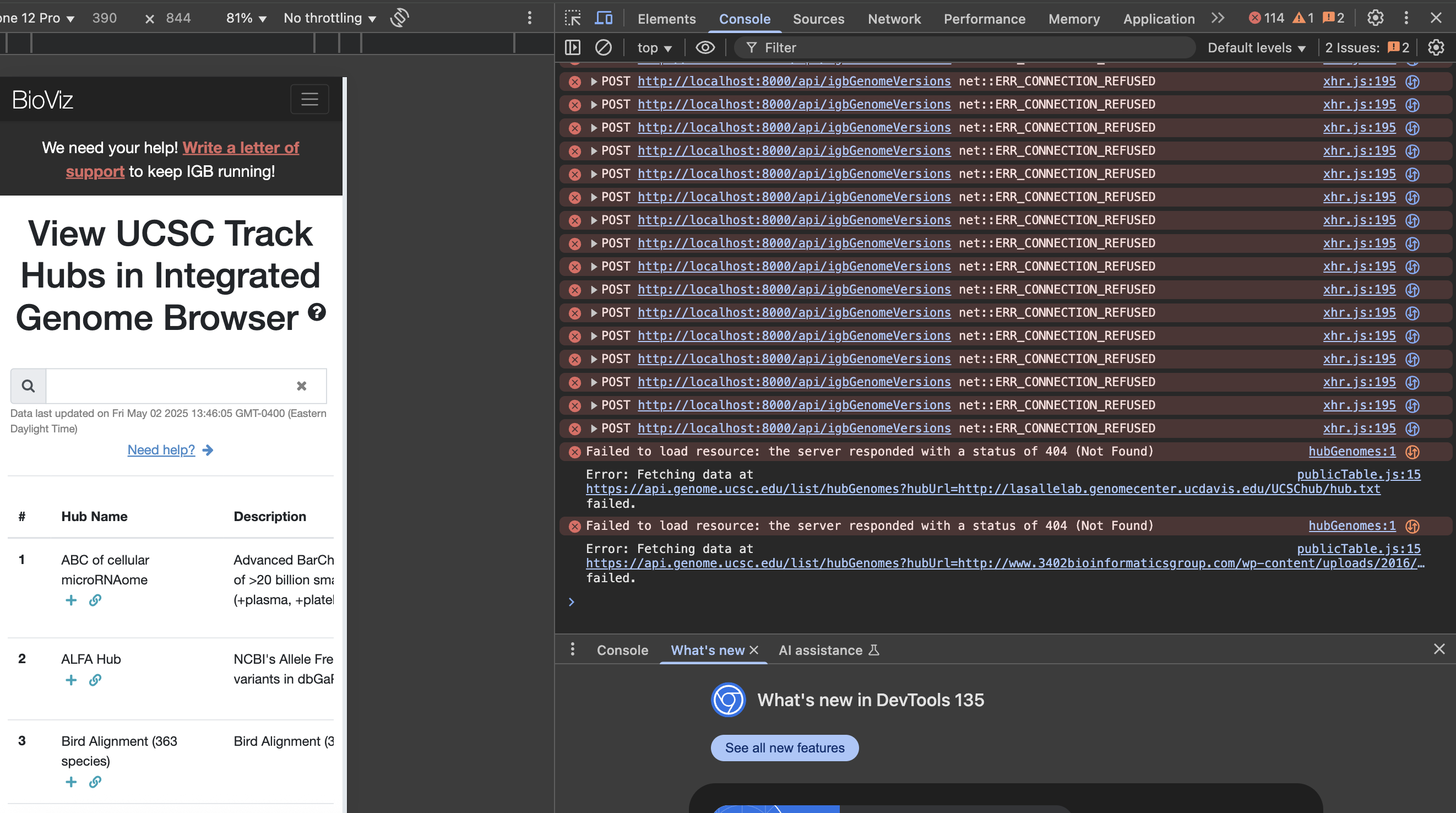Click plus icon under ALFA Hub
This screenshot has width=1456, height=813.
coord(70,680)
